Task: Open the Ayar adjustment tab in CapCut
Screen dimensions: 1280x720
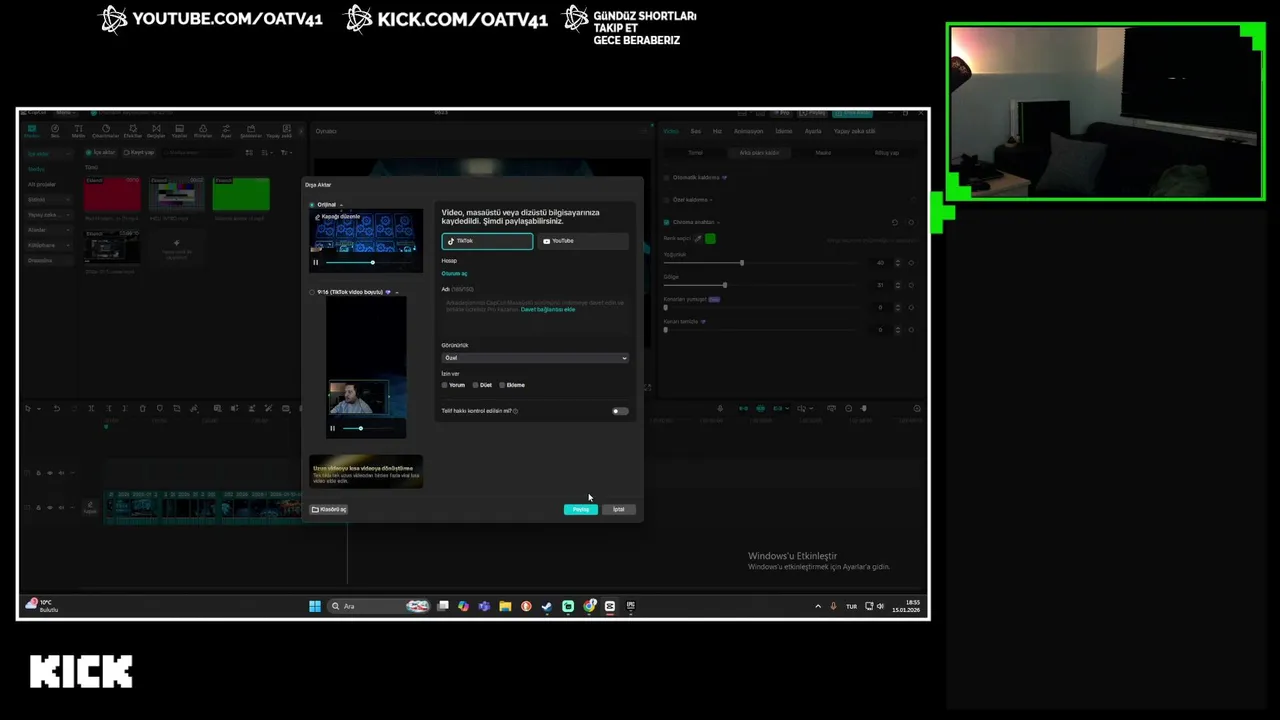Action: point(226,131)
